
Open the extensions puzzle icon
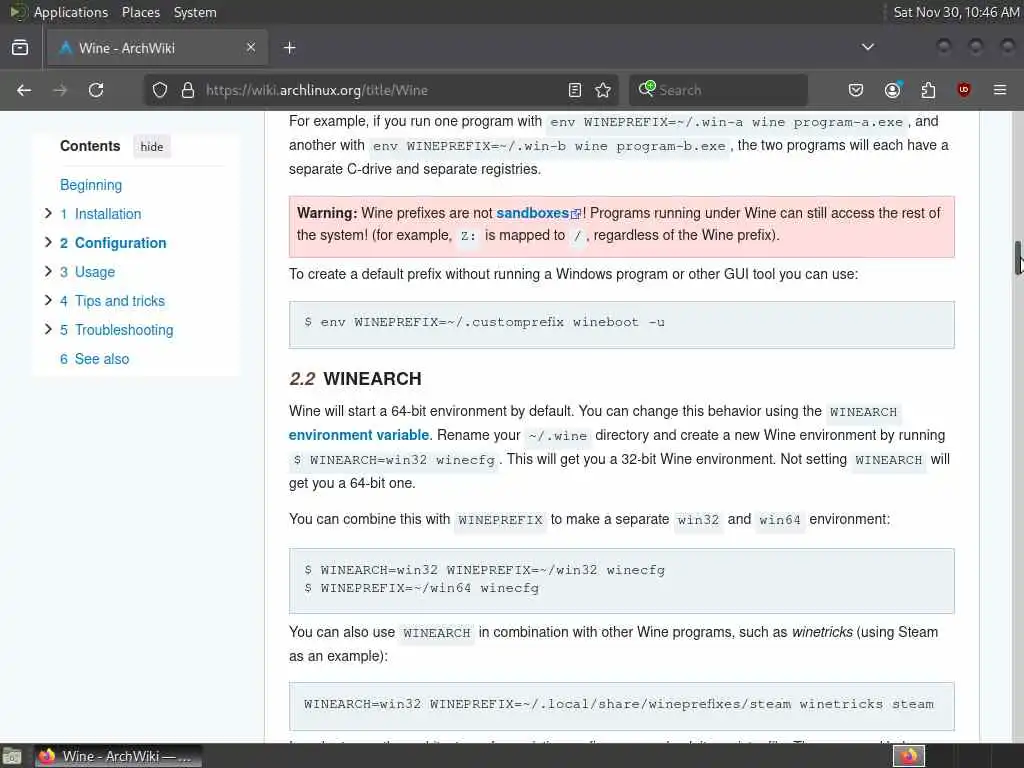coord(928,90)
